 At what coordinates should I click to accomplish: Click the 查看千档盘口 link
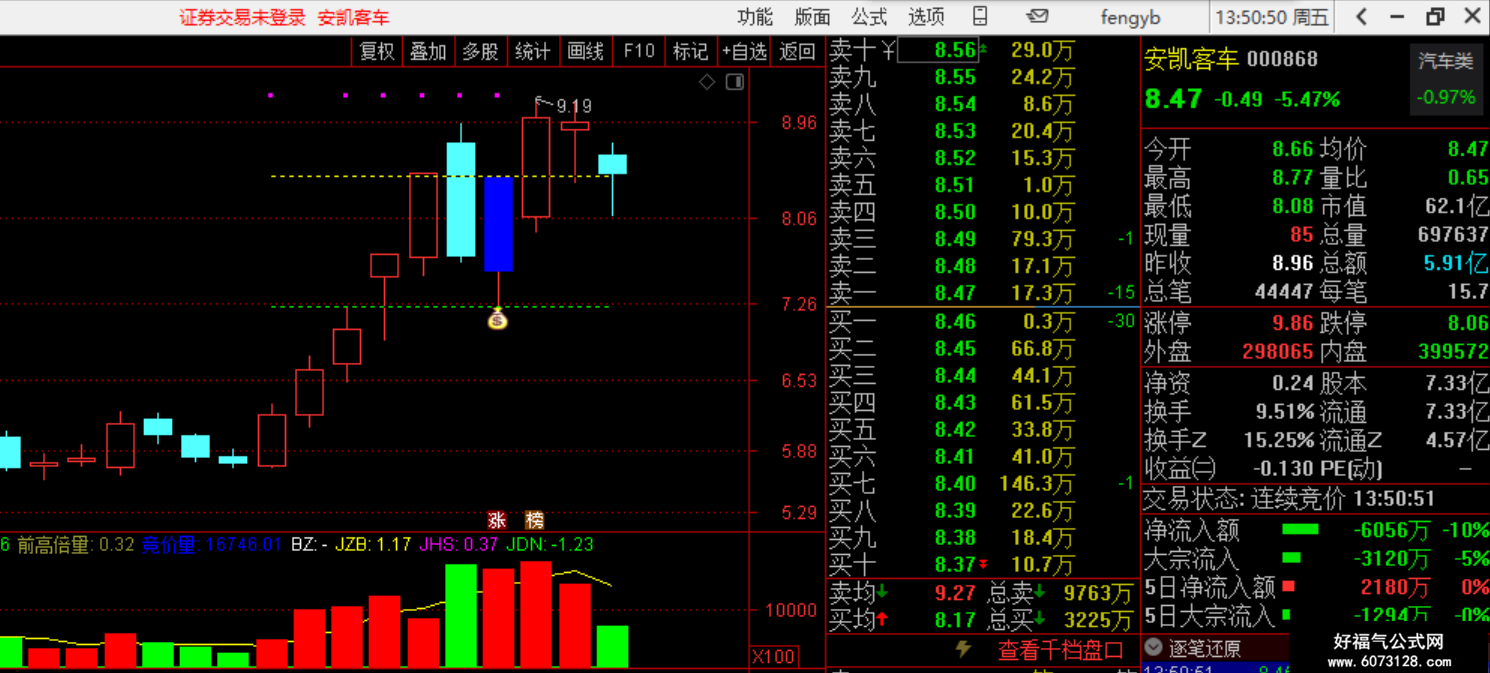pyautogui.click(x=1061, y=650)
